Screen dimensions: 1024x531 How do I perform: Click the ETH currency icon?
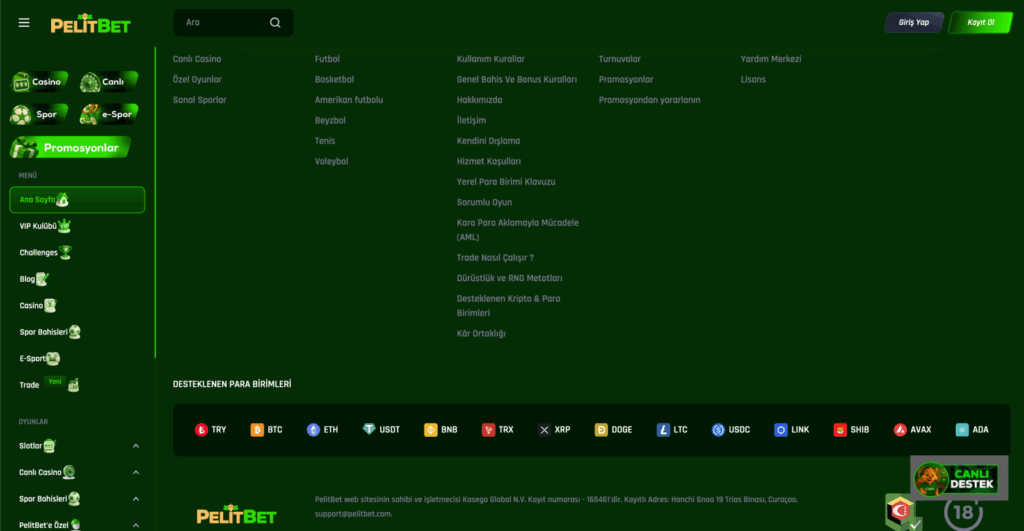(313, 430)
